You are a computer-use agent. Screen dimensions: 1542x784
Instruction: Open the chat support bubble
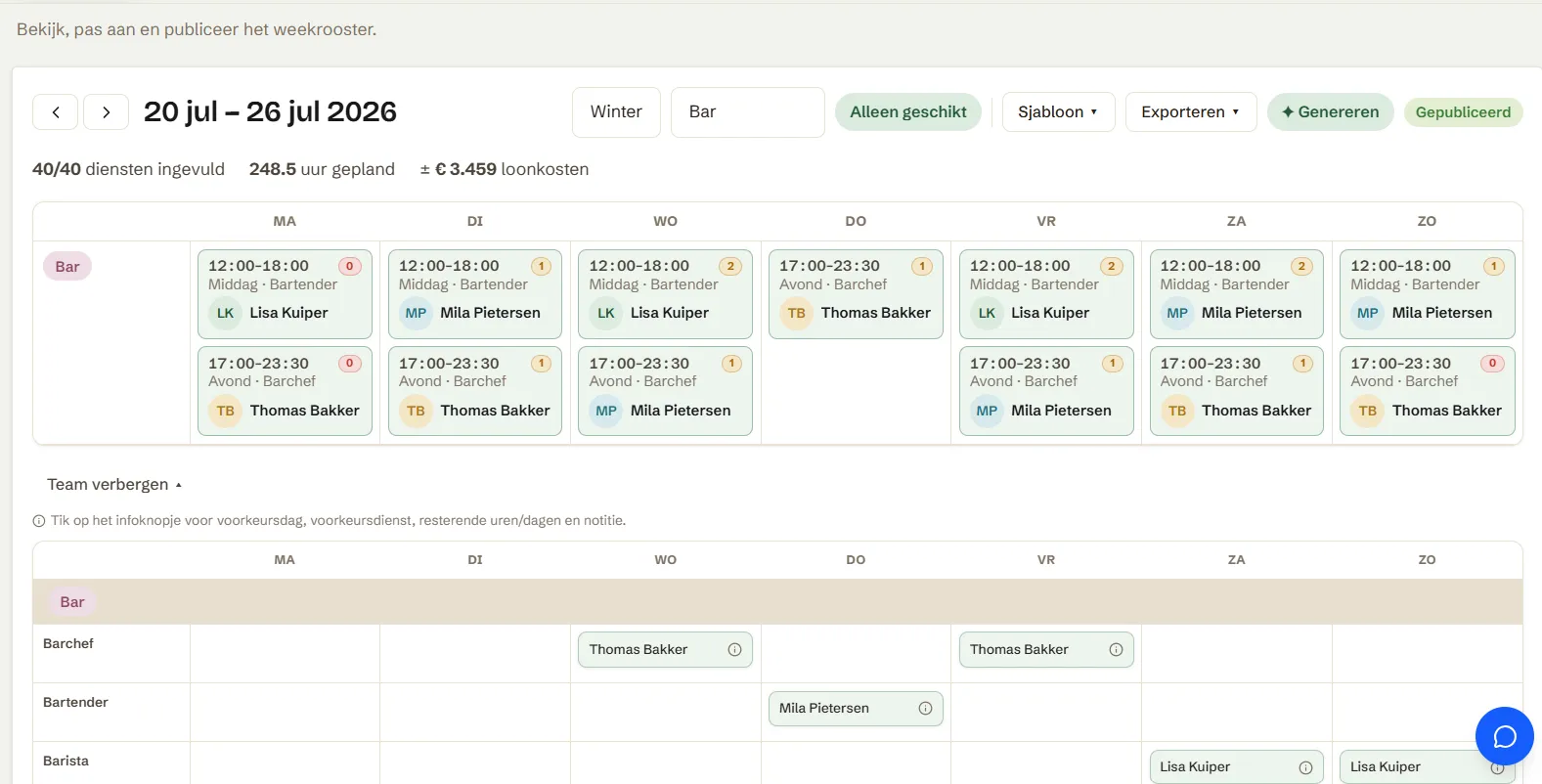1504,736
